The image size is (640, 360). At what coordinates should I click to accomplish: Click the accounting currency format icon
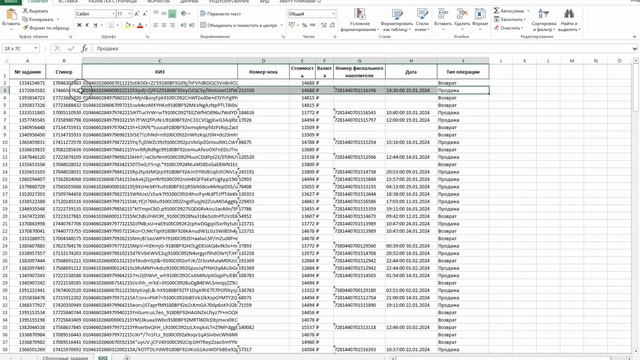click(292, 25)
